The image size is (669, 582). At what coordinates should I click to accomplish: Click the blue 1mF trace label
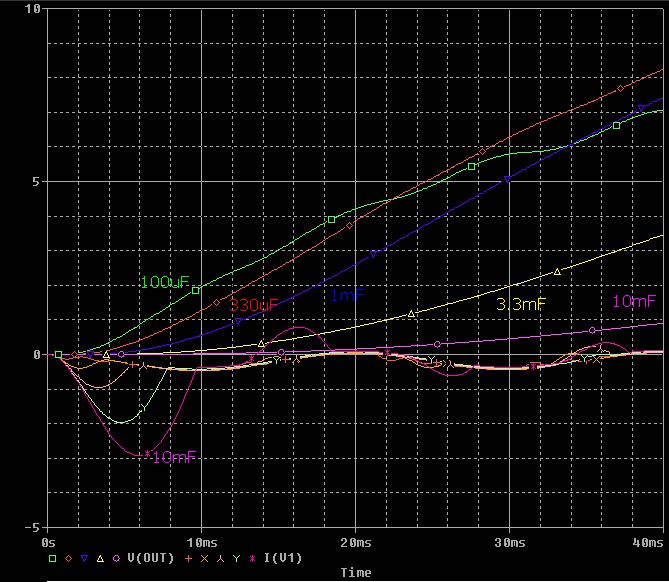pos(347,295)
